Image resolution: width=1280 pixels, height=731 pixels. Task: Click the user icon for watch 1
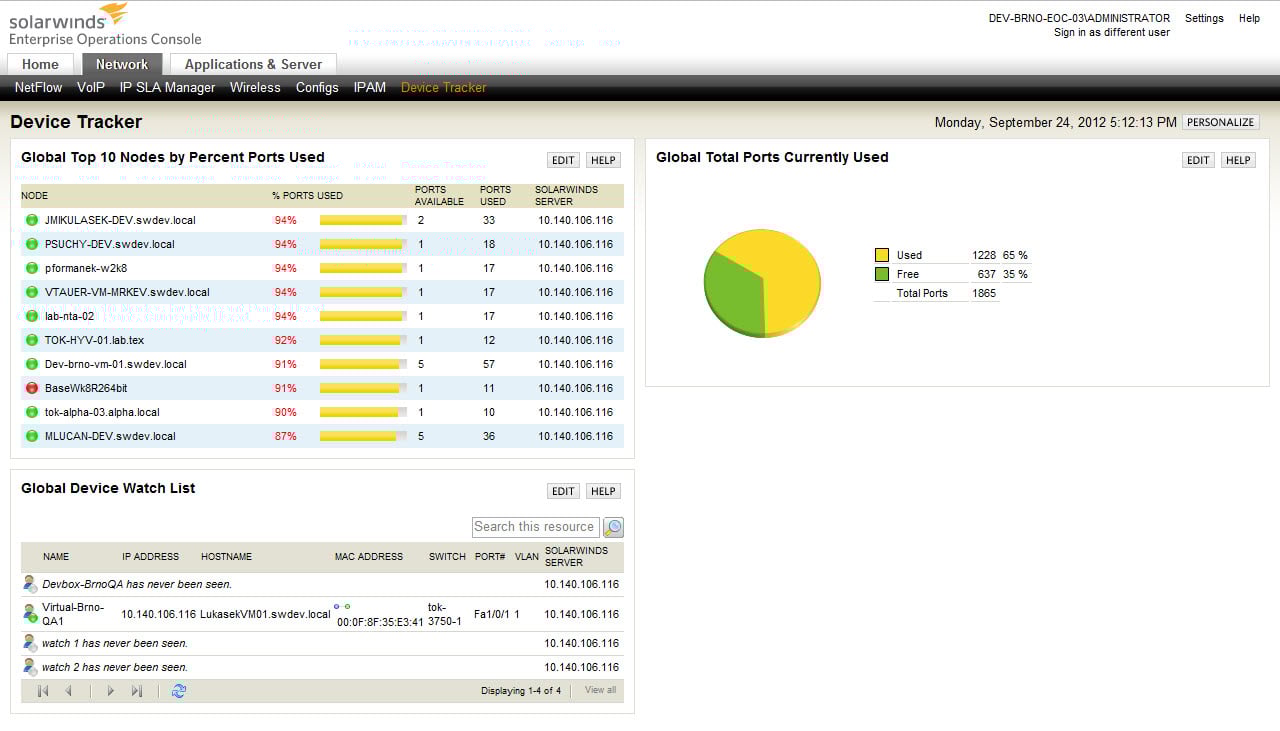(x=31, y=643)
